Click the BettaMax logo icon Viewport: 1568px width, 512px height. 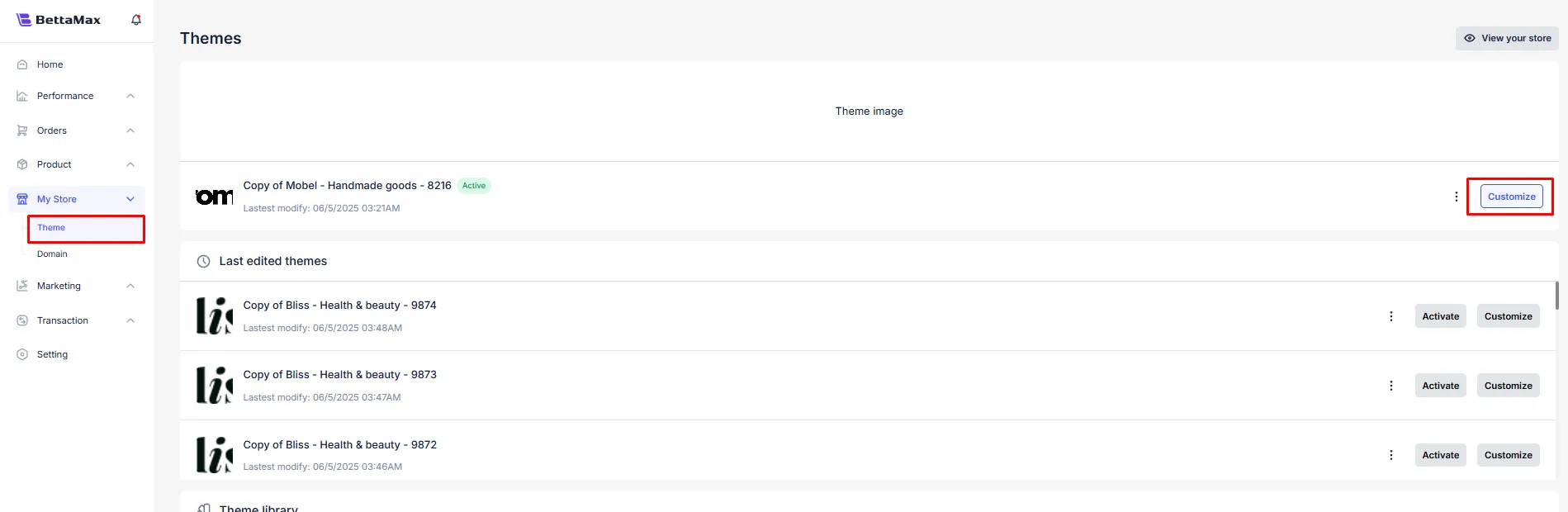24,20
